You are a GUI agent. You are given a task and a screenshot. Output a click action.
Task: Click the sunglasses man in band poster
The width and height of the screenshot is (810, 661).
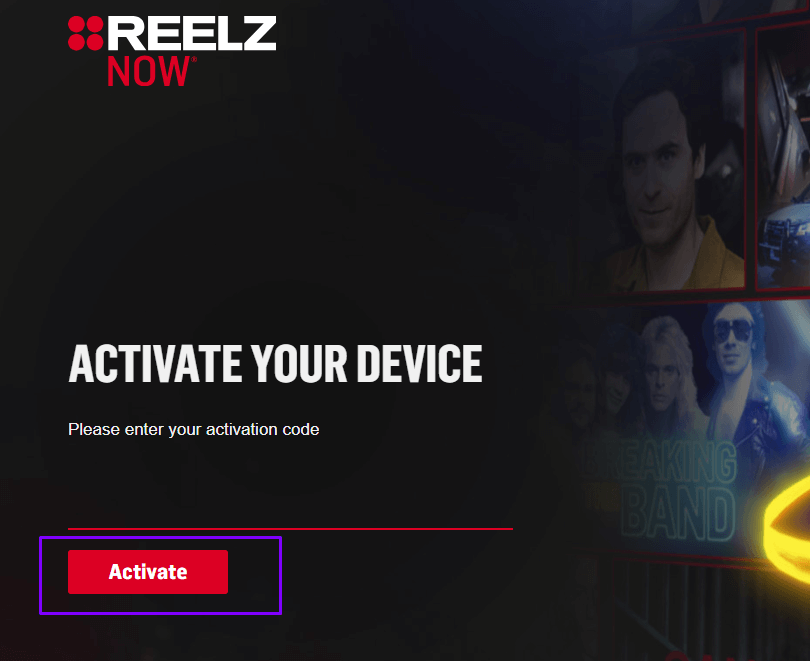(x=733, y=337)
